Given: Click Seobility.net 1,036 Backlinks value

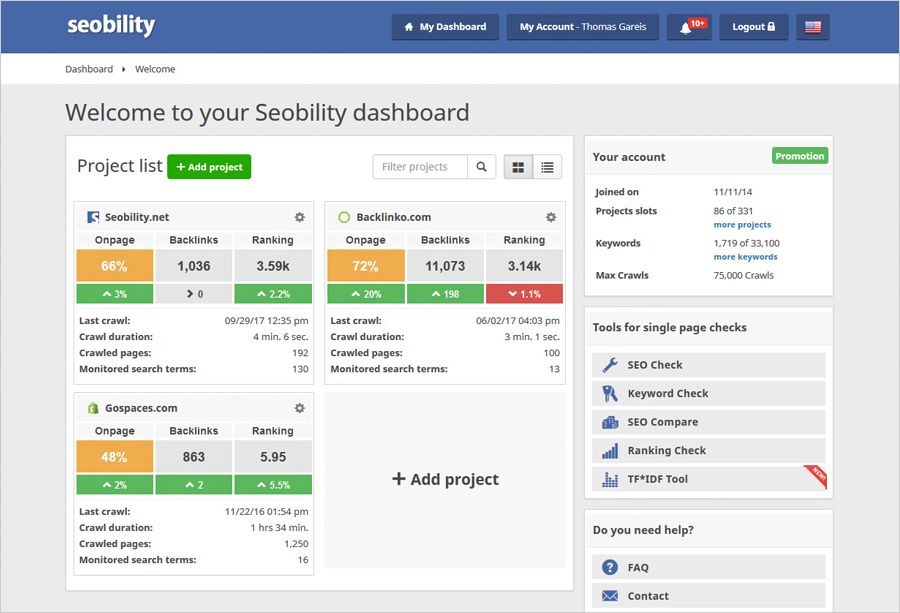Looking at the screenshot, I should (194, 266).
